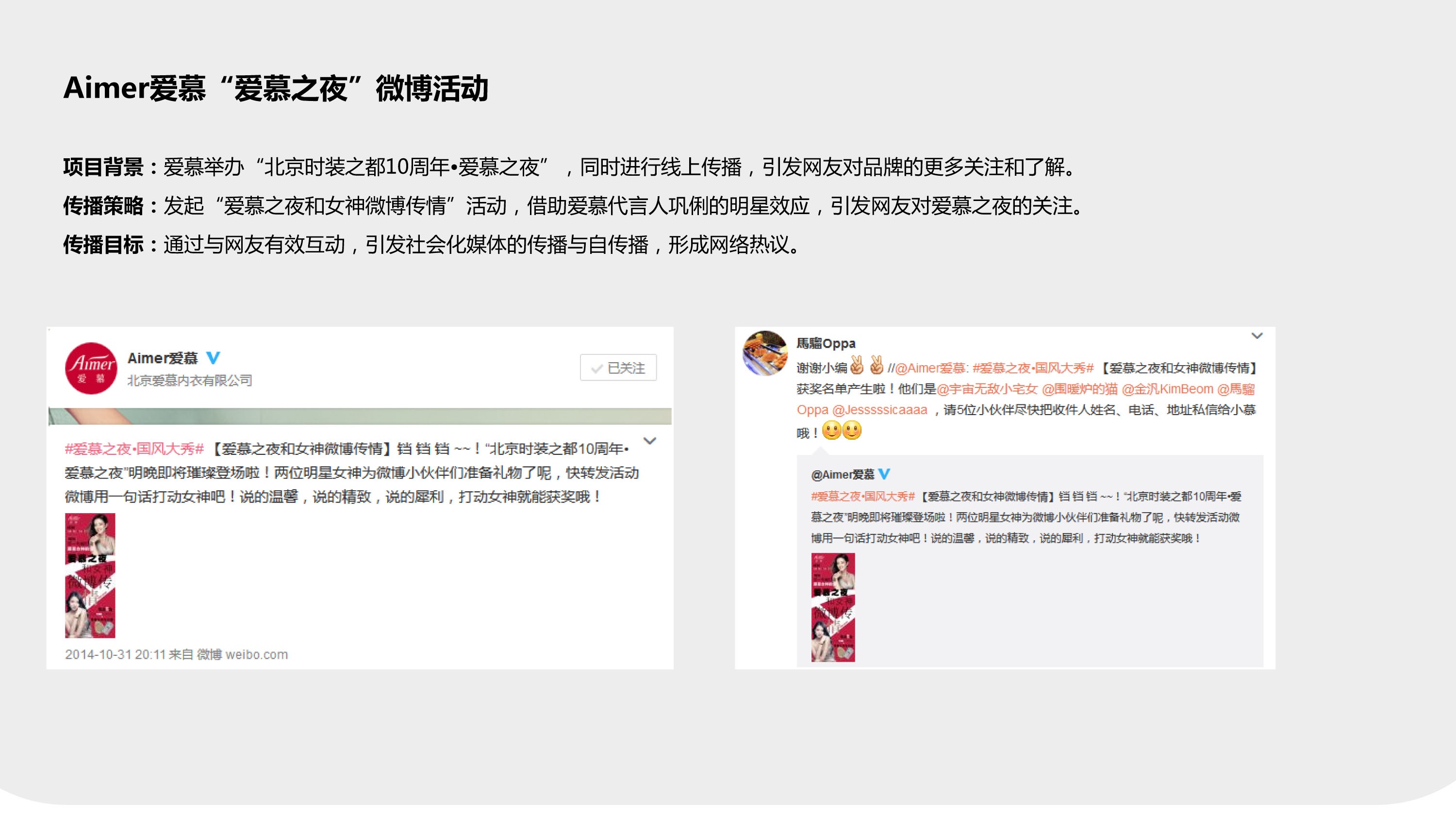The image size is (1456, 819).
Task: Click the 馬騮Oppa user avatar
Action: point(765,353)
